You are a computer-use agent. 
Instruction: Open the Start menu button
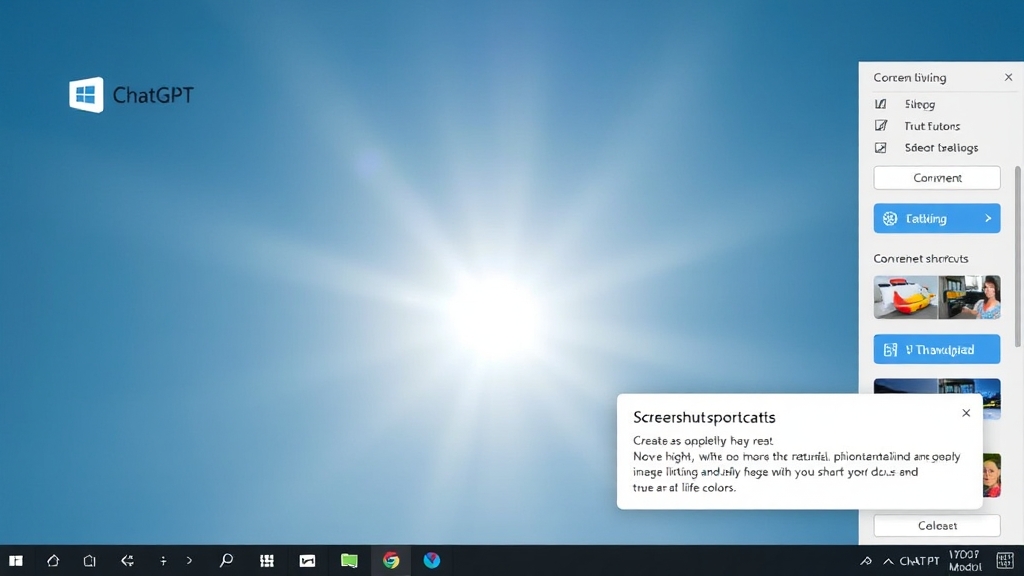14,561
